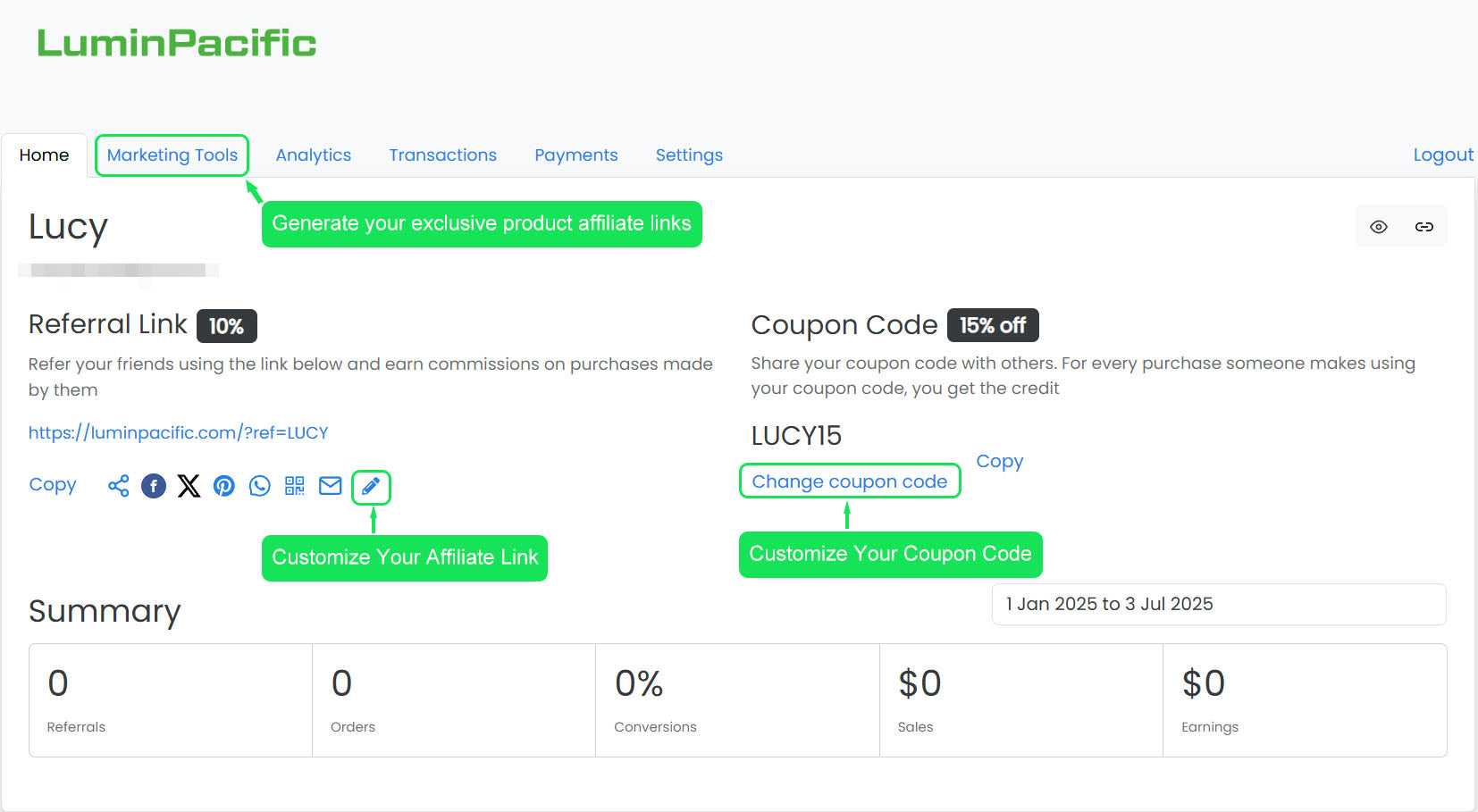This screenshot has height=812, width=1478.
Task: Click the LuminPacific logo
Action: [x=177, y=43]
